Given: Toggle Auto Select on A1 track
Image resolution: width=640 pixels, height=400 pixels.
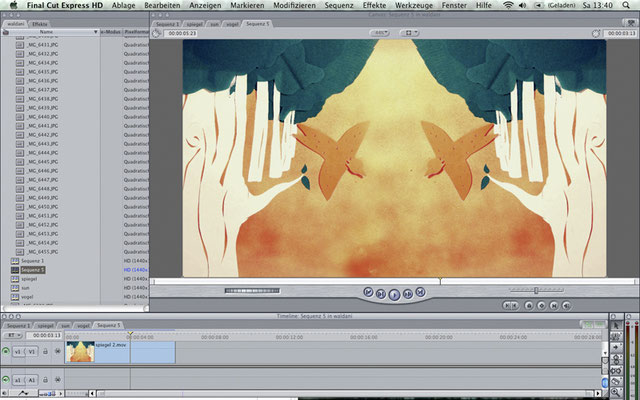Looking at the screenshot, I should coord(58,380).
